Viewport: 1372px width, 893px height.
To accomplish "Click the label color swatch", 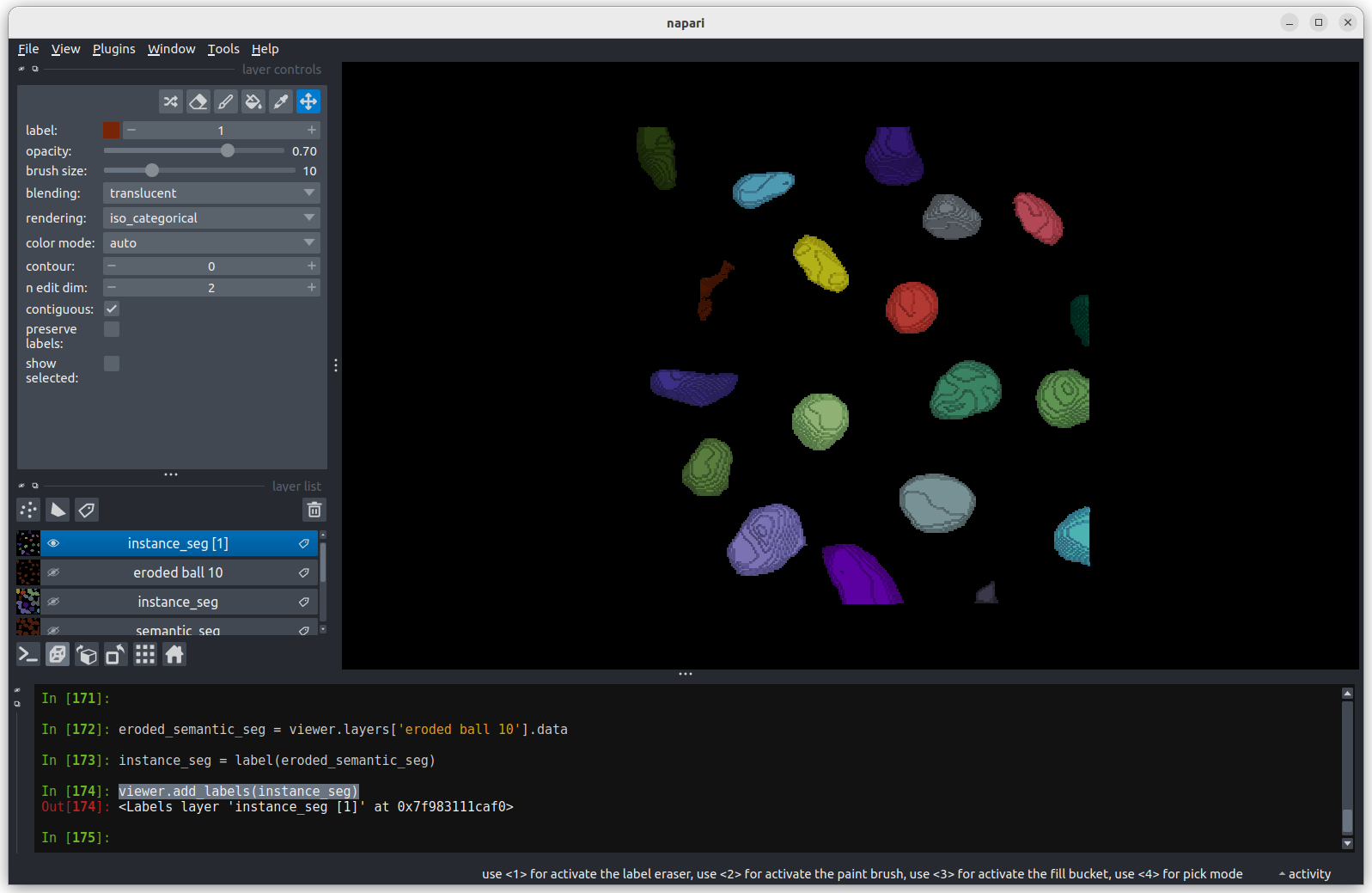I will tap(112, 130).
